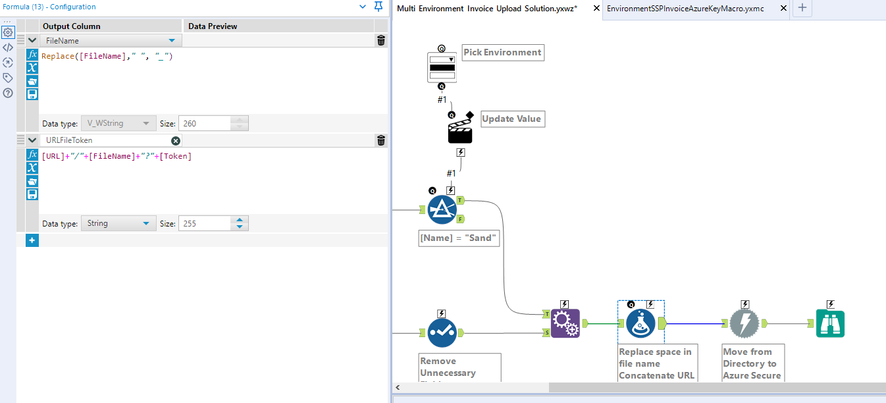886x403 pixels.
Task: Click the drag handle of FileName expression
Action: [20, 40]
